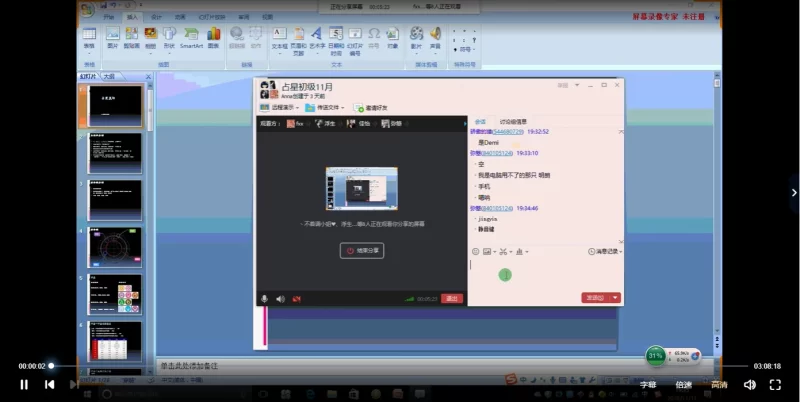Mute the microphone in the chat window

[265, 298]
